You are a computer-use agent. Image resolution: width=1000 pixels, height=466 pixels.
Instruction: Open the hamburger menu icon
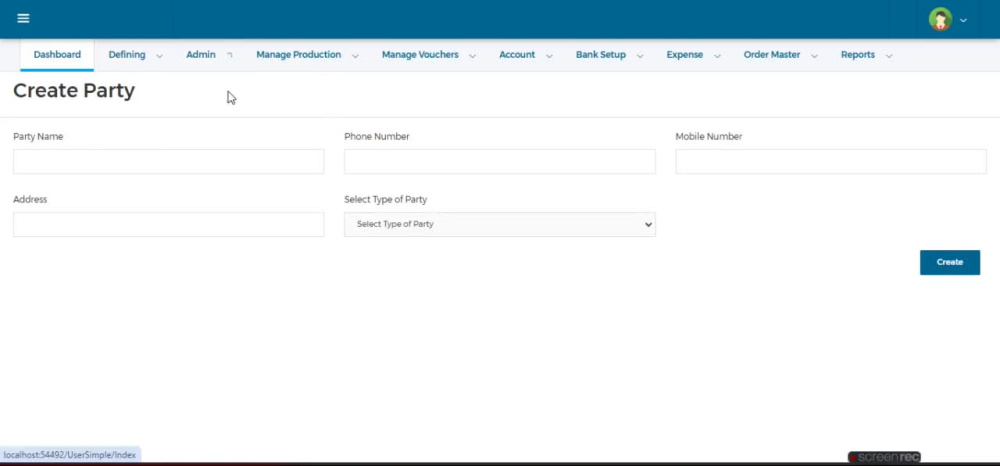coord(24,18)
